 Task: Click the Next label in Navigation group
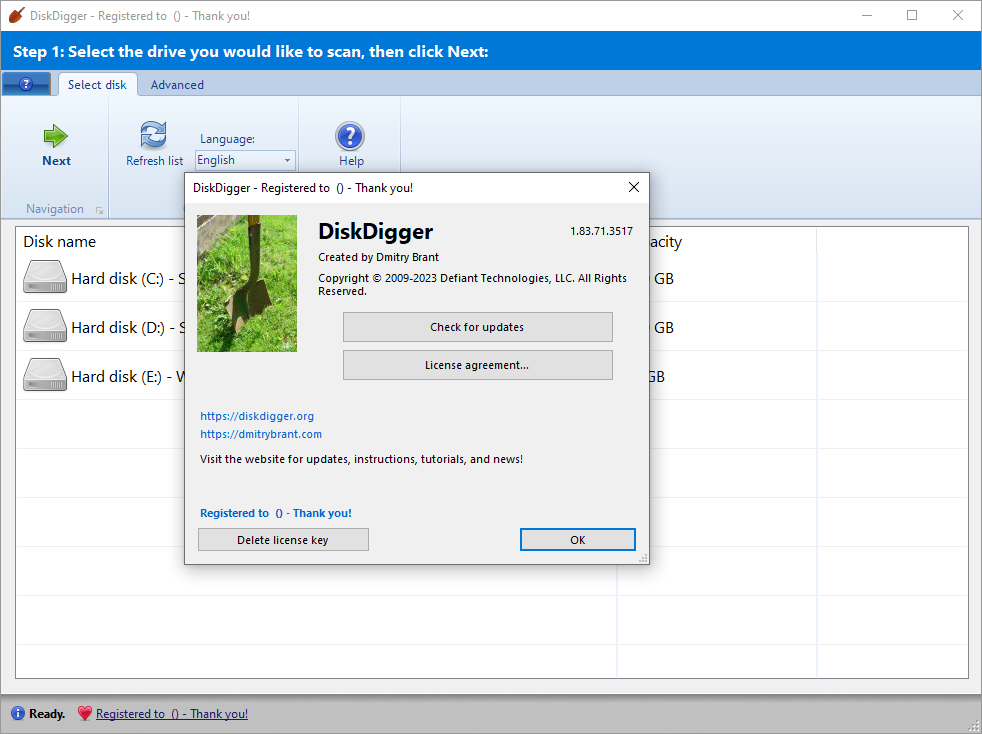56,160
